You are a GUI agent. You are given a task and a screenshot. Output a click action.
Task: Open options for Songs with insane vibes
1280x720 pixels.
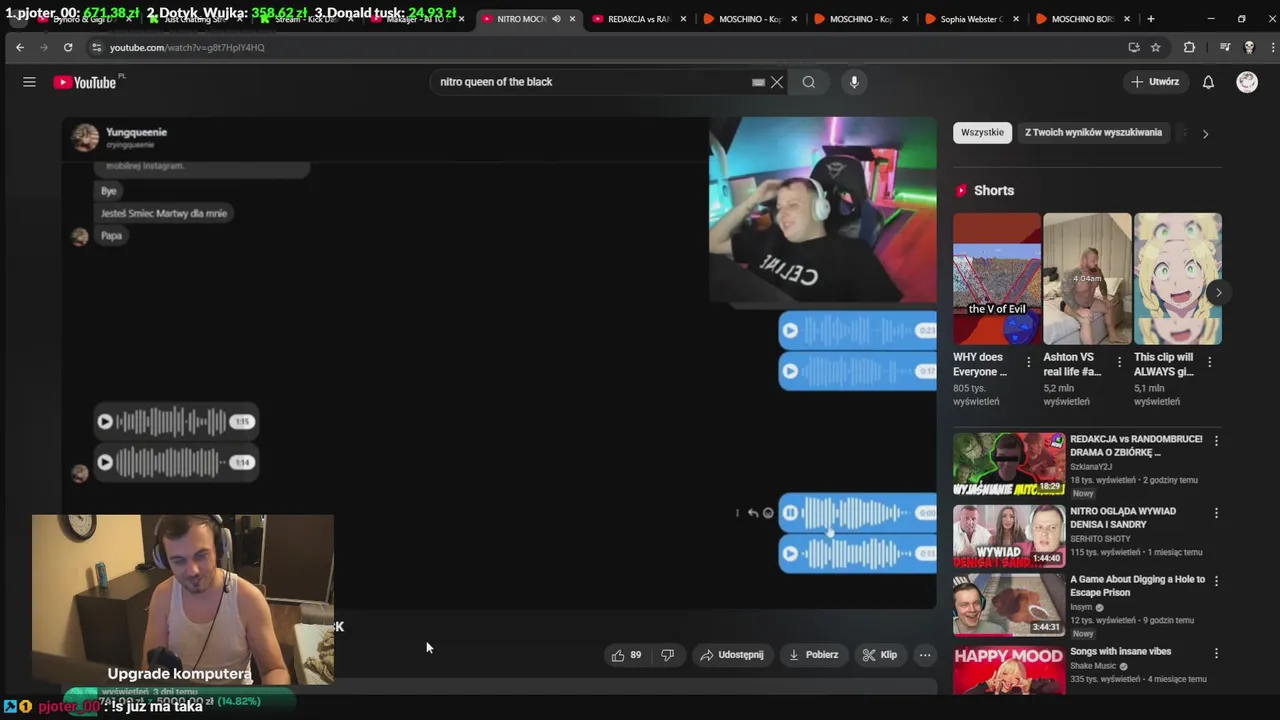pyautogui.click(x=1216, y=653)
